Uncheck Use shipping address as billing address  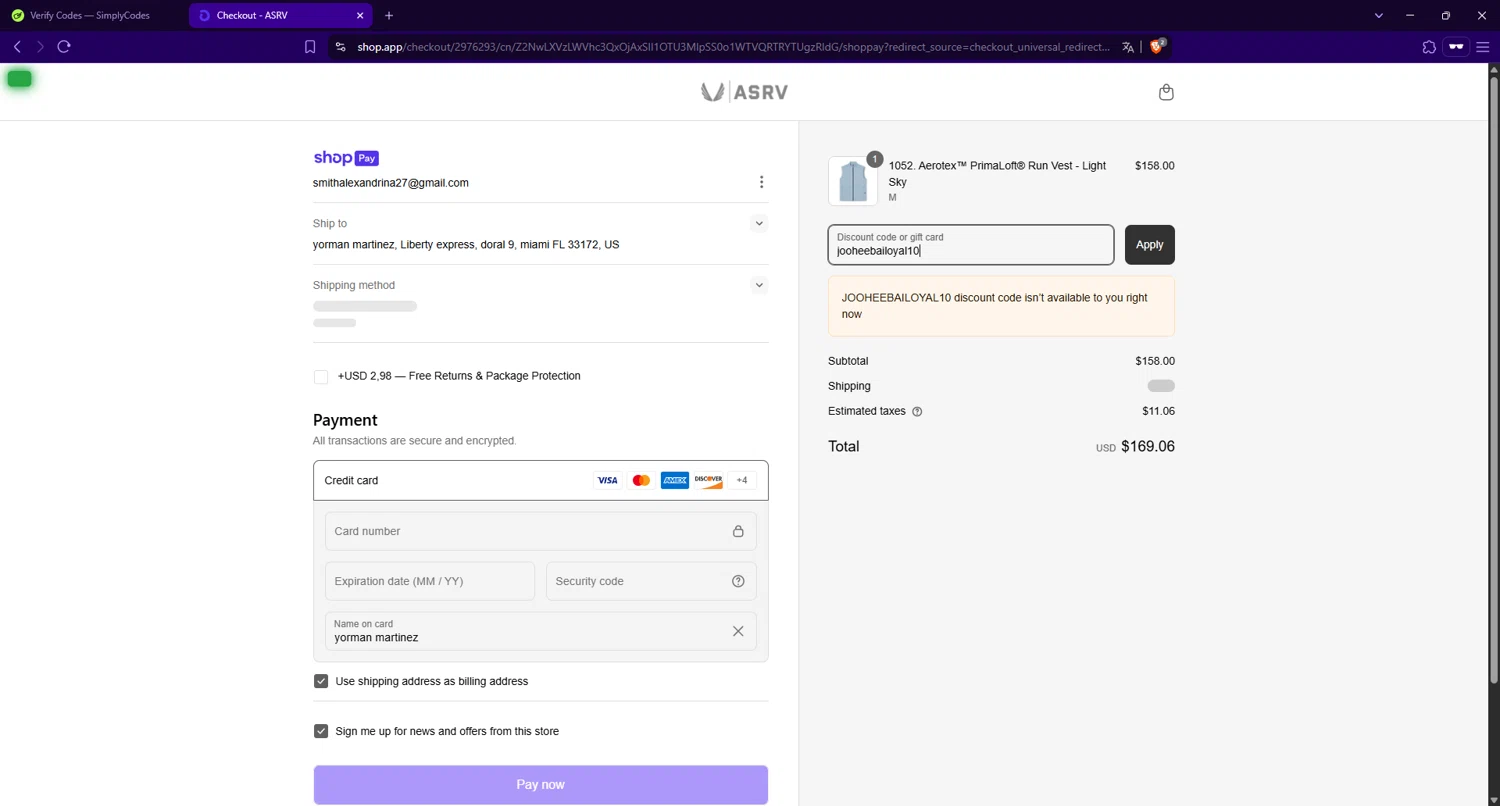point(321,681)
